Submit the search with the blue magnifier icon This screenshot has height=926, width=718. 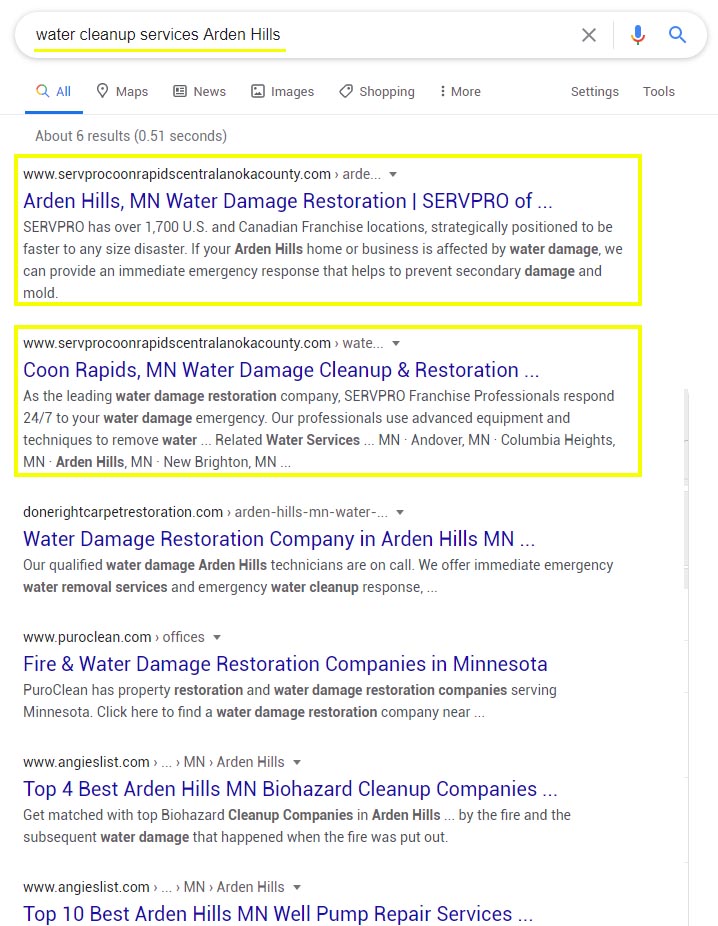point(677,35)
